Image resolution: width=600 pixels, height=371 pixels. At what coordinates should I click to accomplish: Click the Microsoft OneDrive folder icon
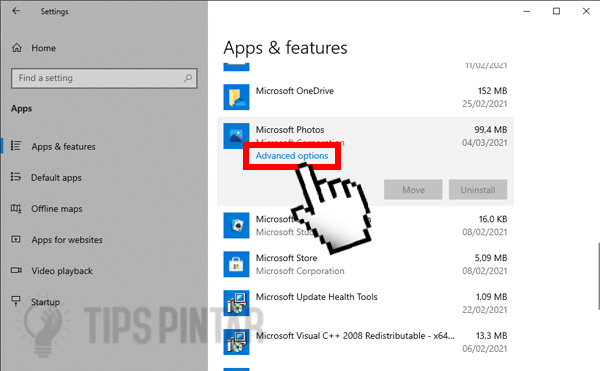[x=236, y=97]
